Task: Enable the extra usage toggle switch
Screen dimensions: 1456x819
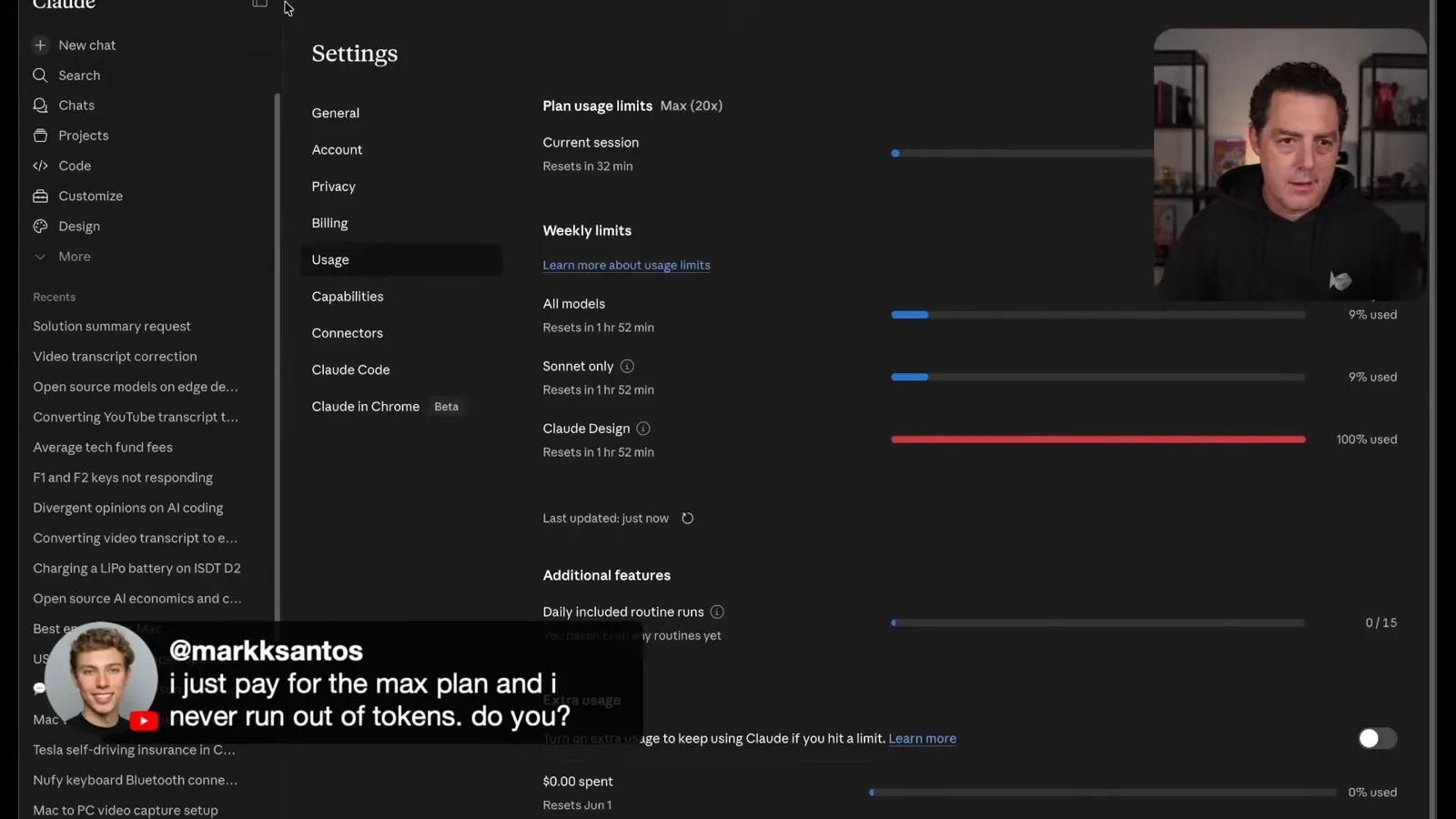Action: 1377,738
